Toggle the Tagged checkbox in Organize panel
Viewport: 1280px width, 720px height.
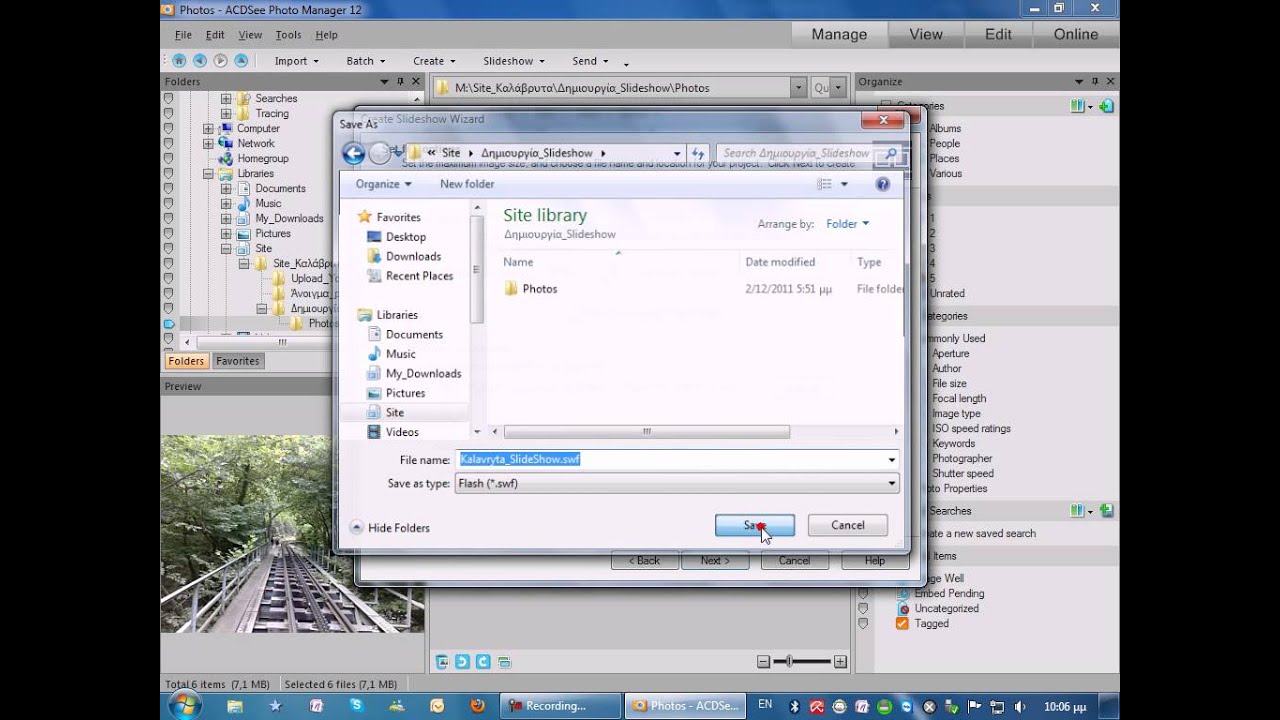(902, 623)
